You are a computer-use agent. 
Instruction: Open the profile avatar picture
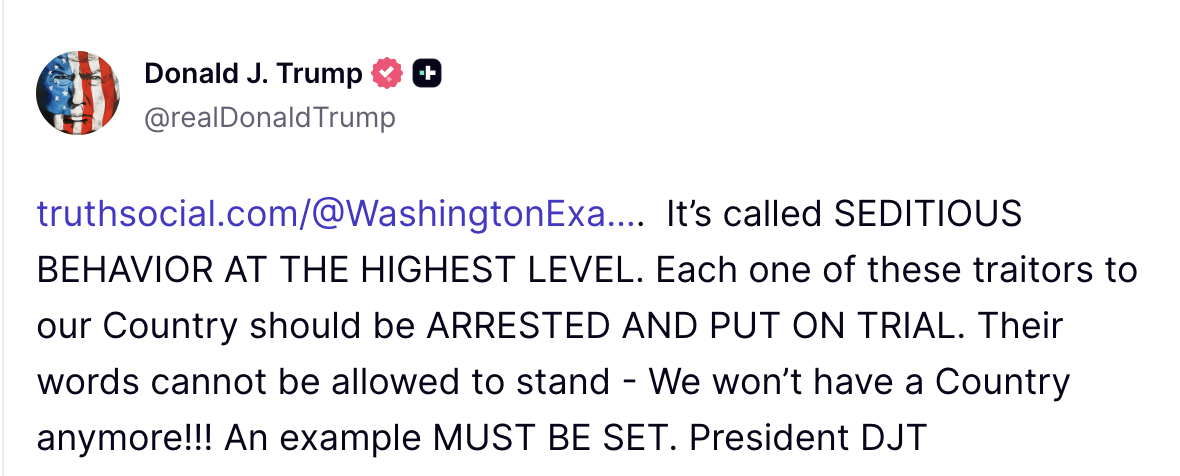[x=79, y=95]
